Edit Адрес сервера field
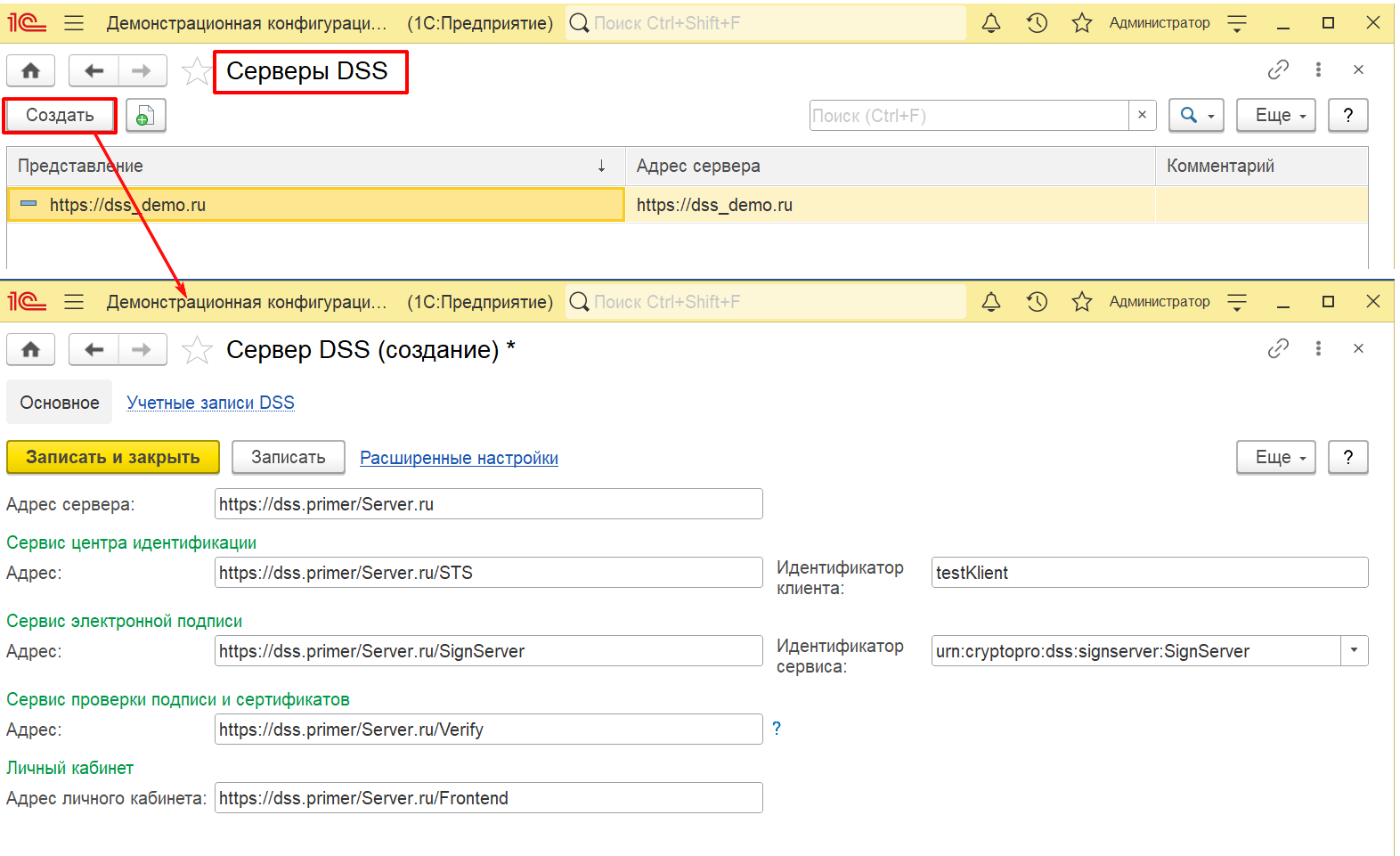1400x856 pixels. pyautogui.click(x=489, y=503)
